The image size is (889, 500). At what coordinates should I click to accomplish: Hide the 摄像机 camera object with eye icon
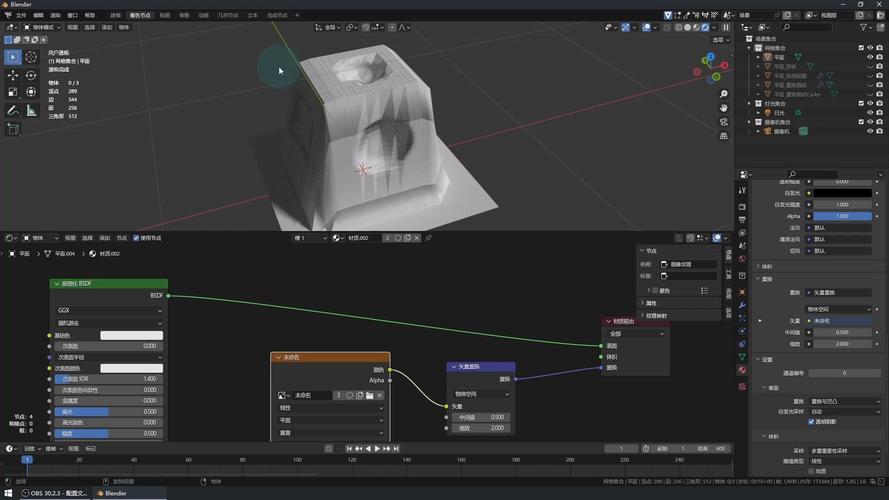(870, 131)
